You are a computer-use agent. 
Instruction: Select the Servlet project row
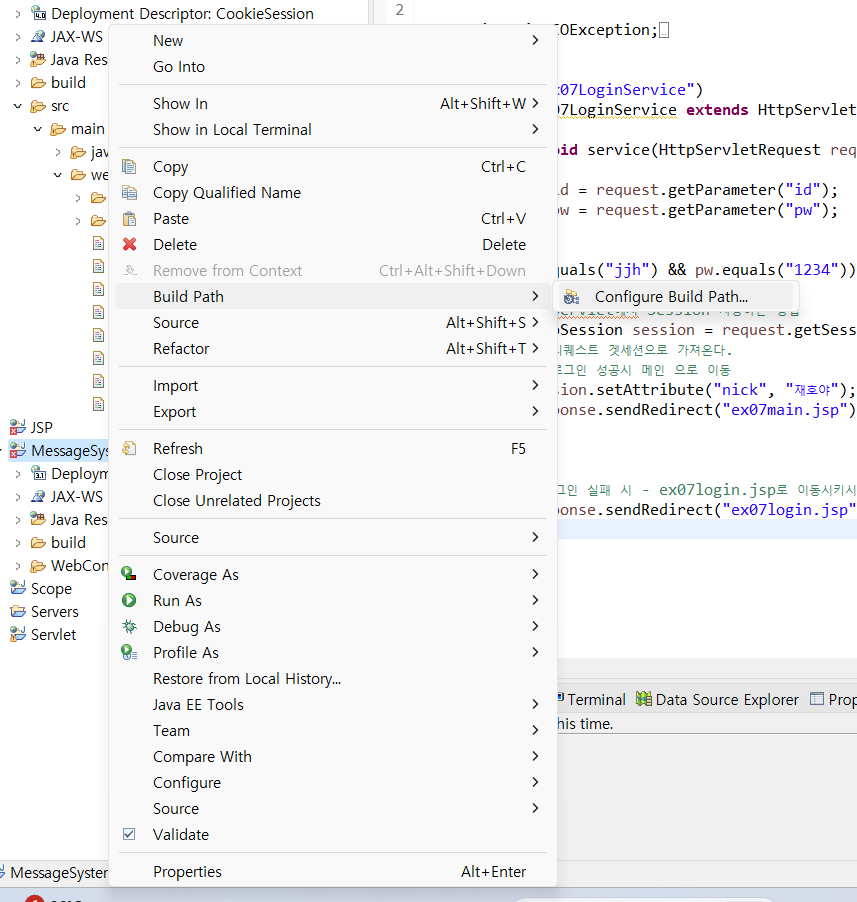tap(43, 635)
